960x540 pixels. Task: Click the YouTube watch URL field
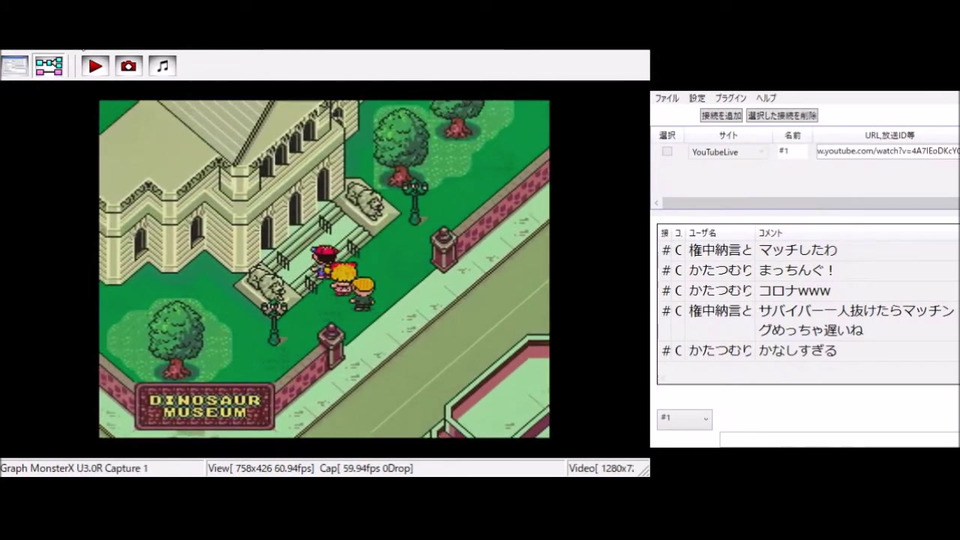point(888,151)
